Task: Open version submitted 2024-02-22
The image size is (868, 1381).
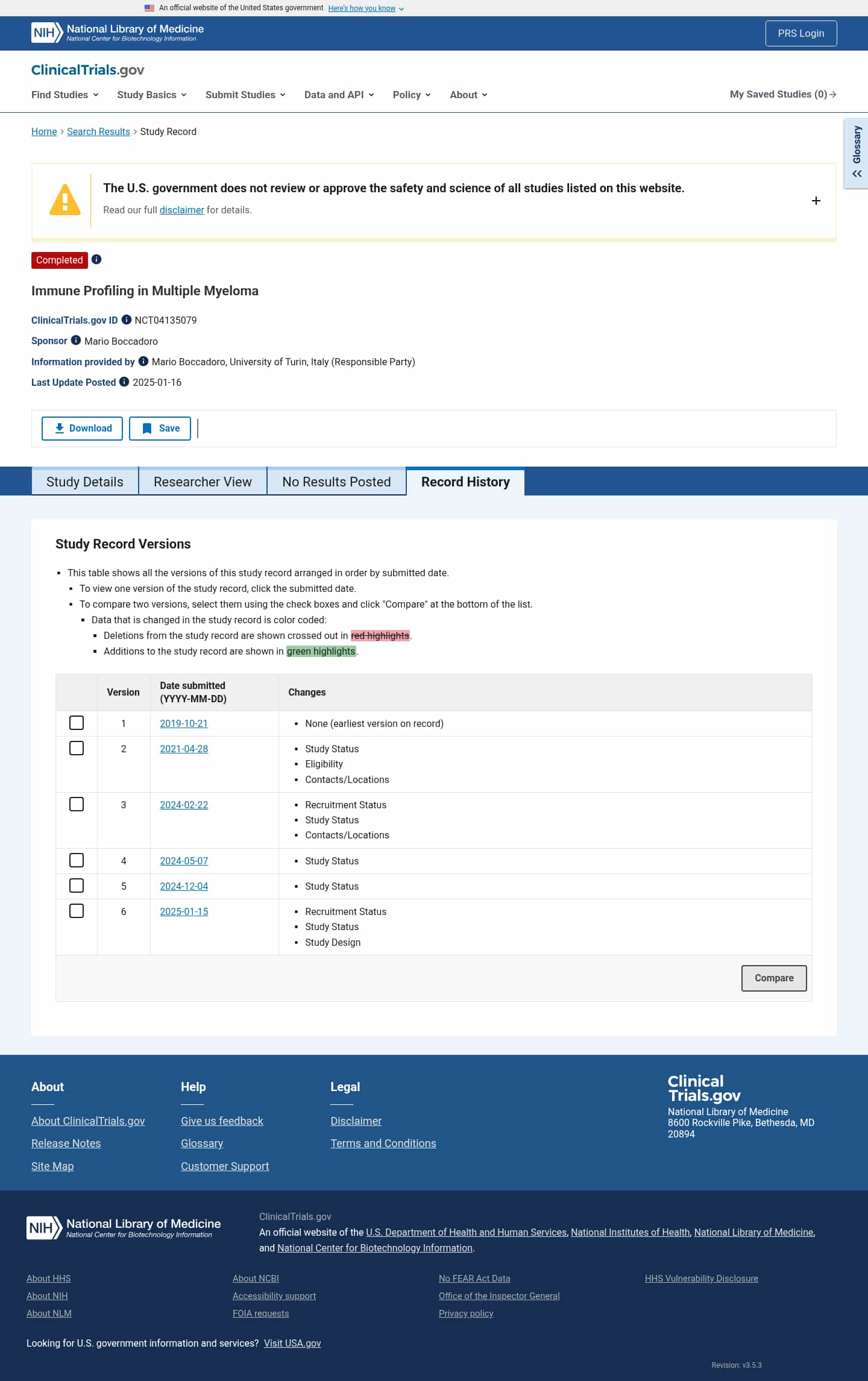Action: tap(184, 805)
